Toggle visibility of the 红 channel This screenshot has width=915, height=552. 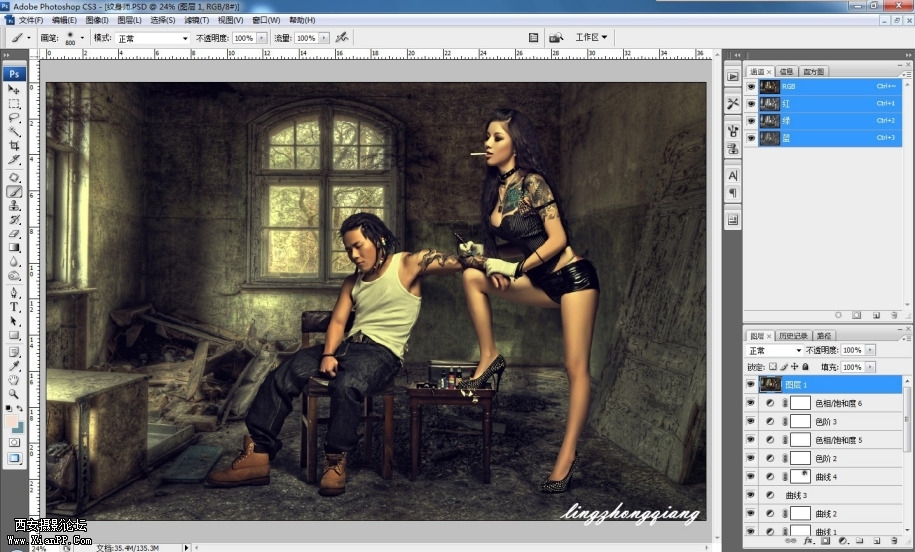(x=751, y=103)
